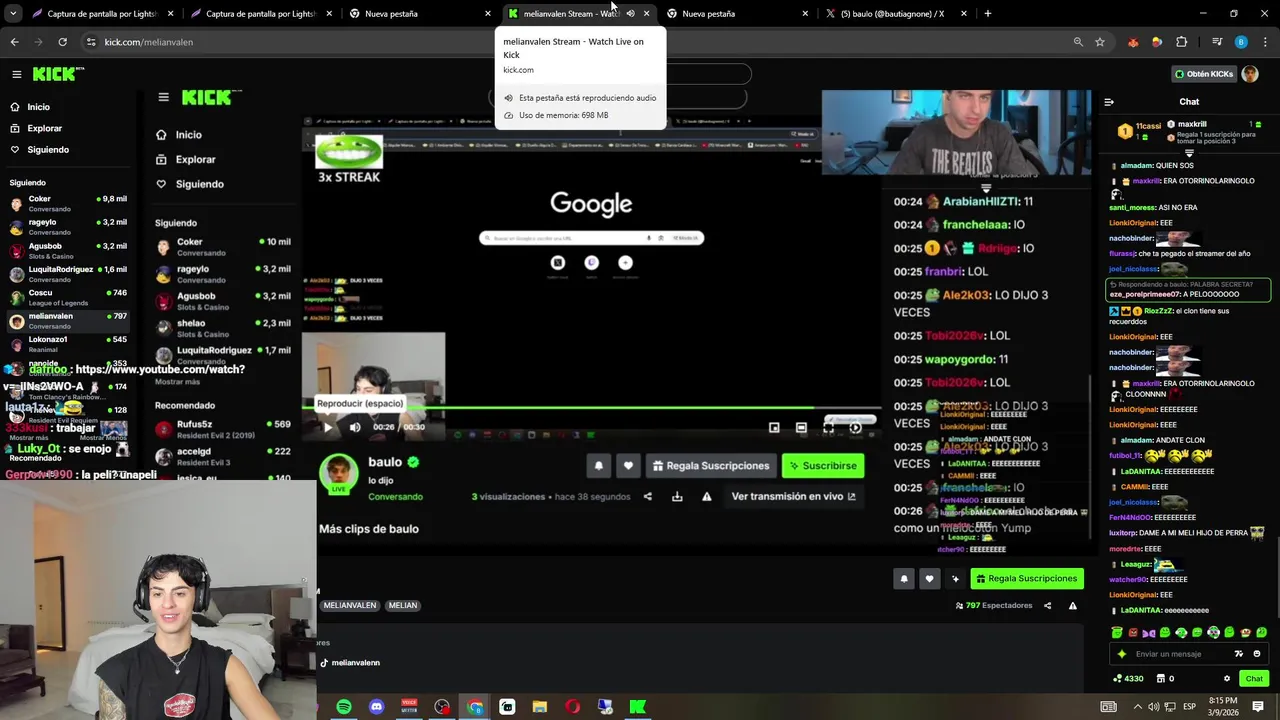Open the browser profile avatar menu
The image size is (1280, 720).
point(1241,42)
